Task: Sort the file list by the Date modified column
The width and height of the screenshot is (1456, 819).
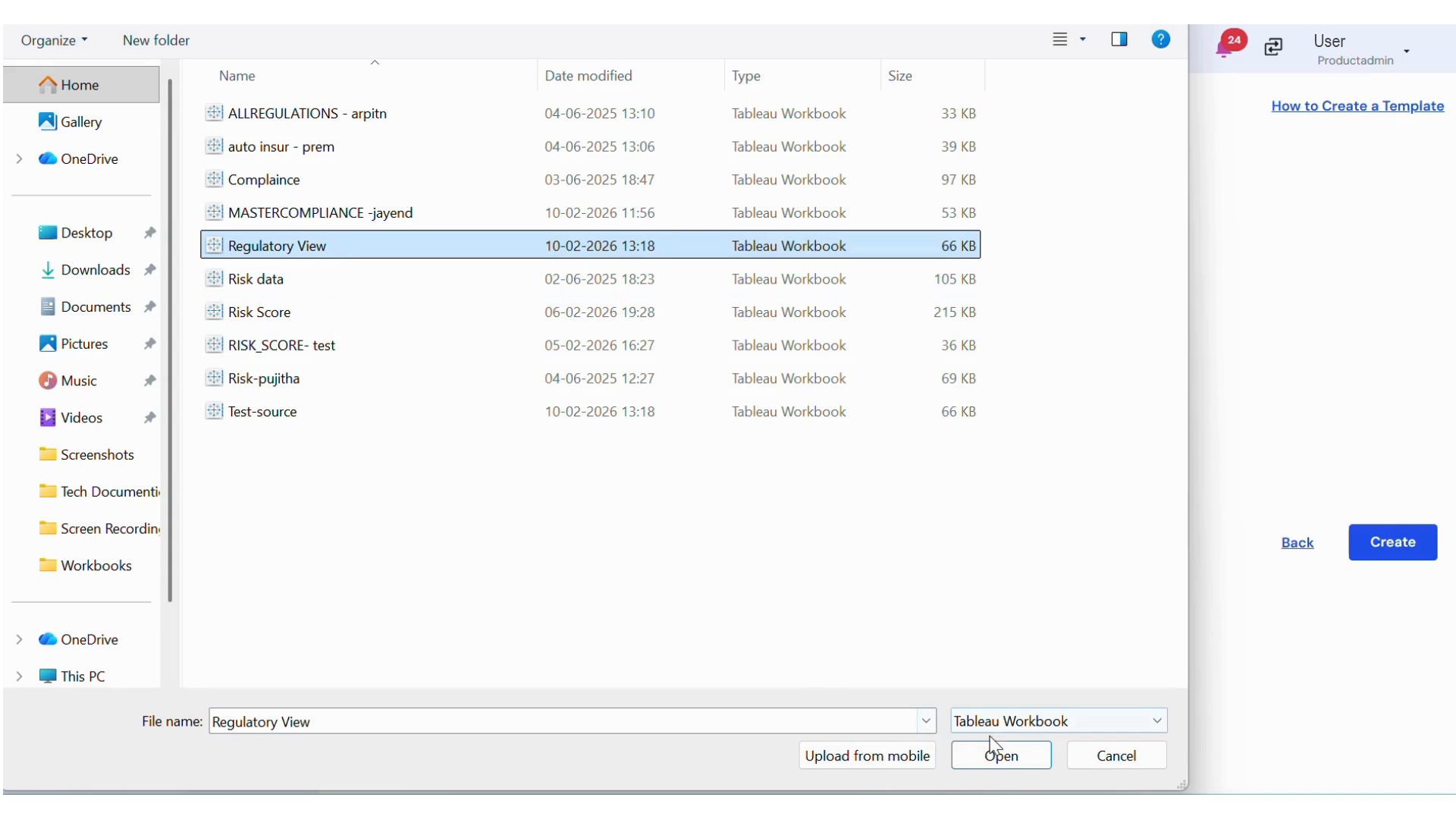Action: tap(588, 76)
